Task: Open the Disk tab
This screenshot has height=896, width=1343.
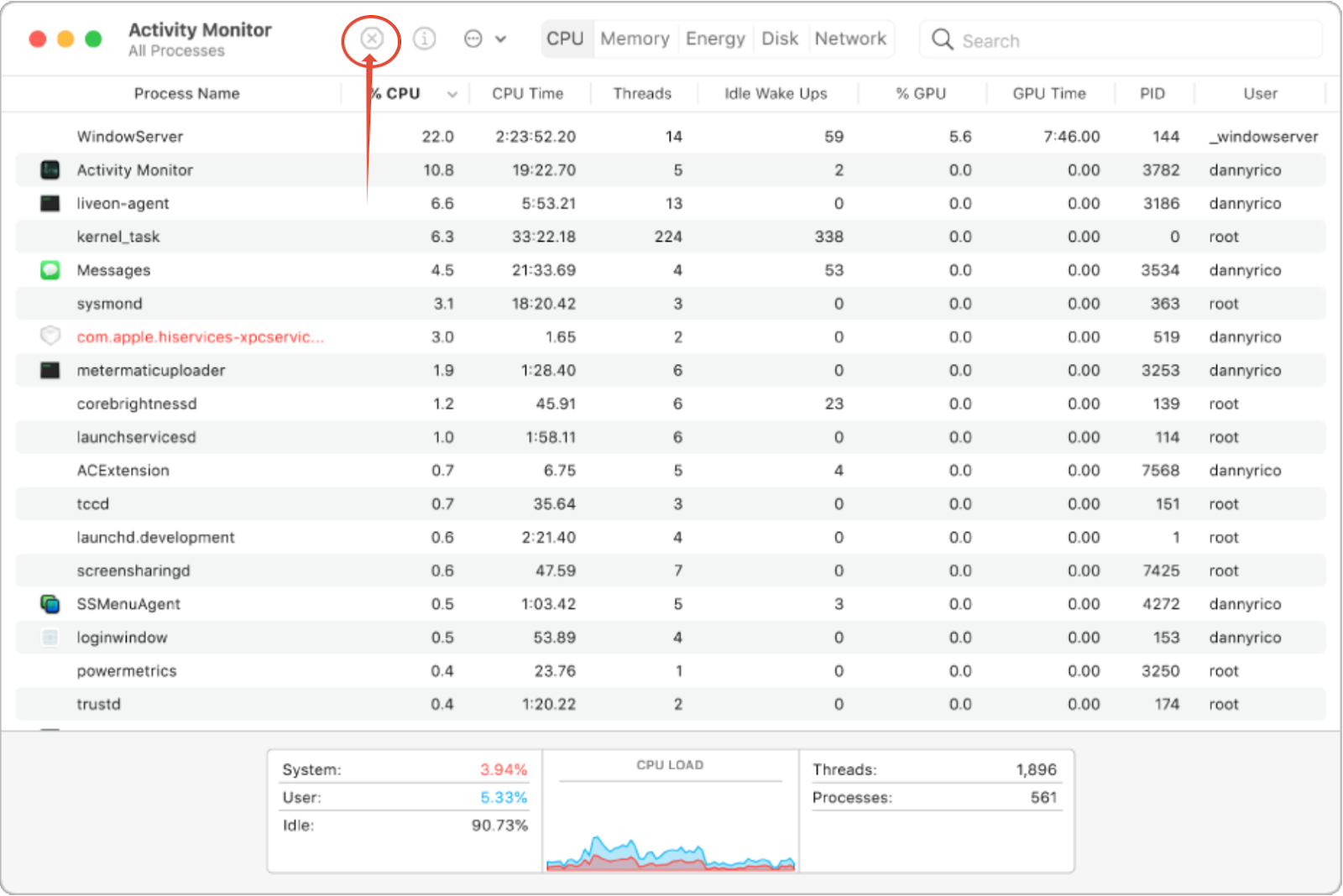Action: pos(780,39)
